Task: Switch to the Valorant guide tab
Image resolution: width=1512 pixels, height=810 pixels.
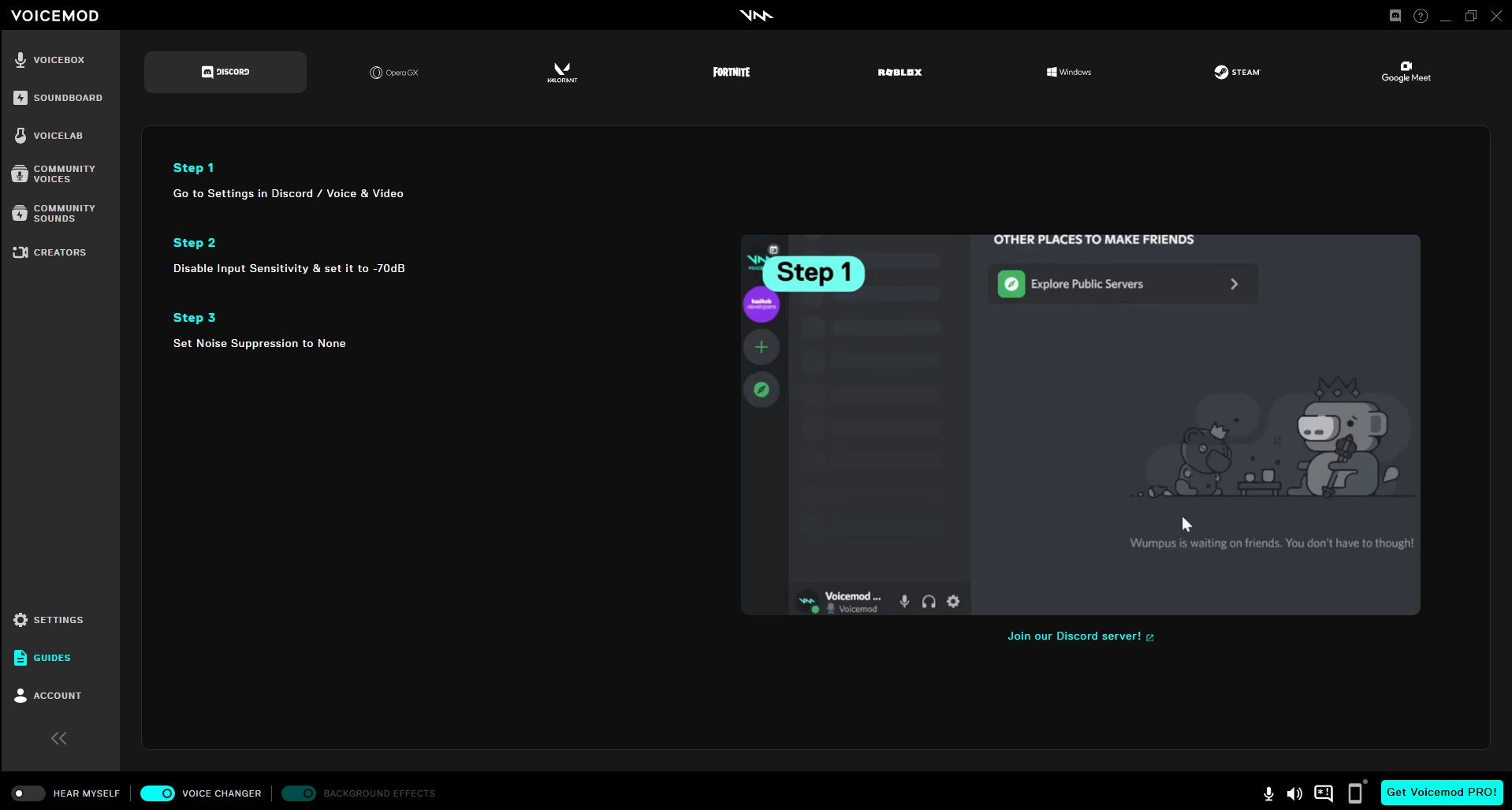Action: pyautogui.click(x=562, y=72)
